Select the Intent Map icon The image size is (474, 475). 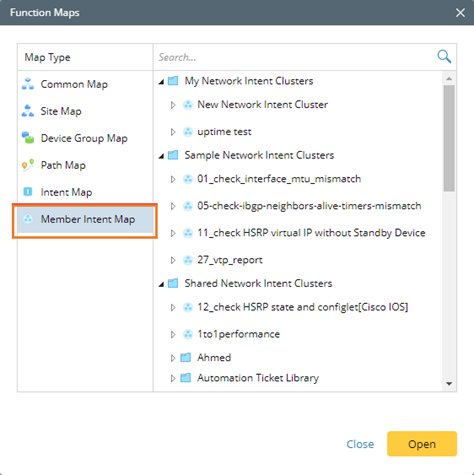[x=28, y=192]
